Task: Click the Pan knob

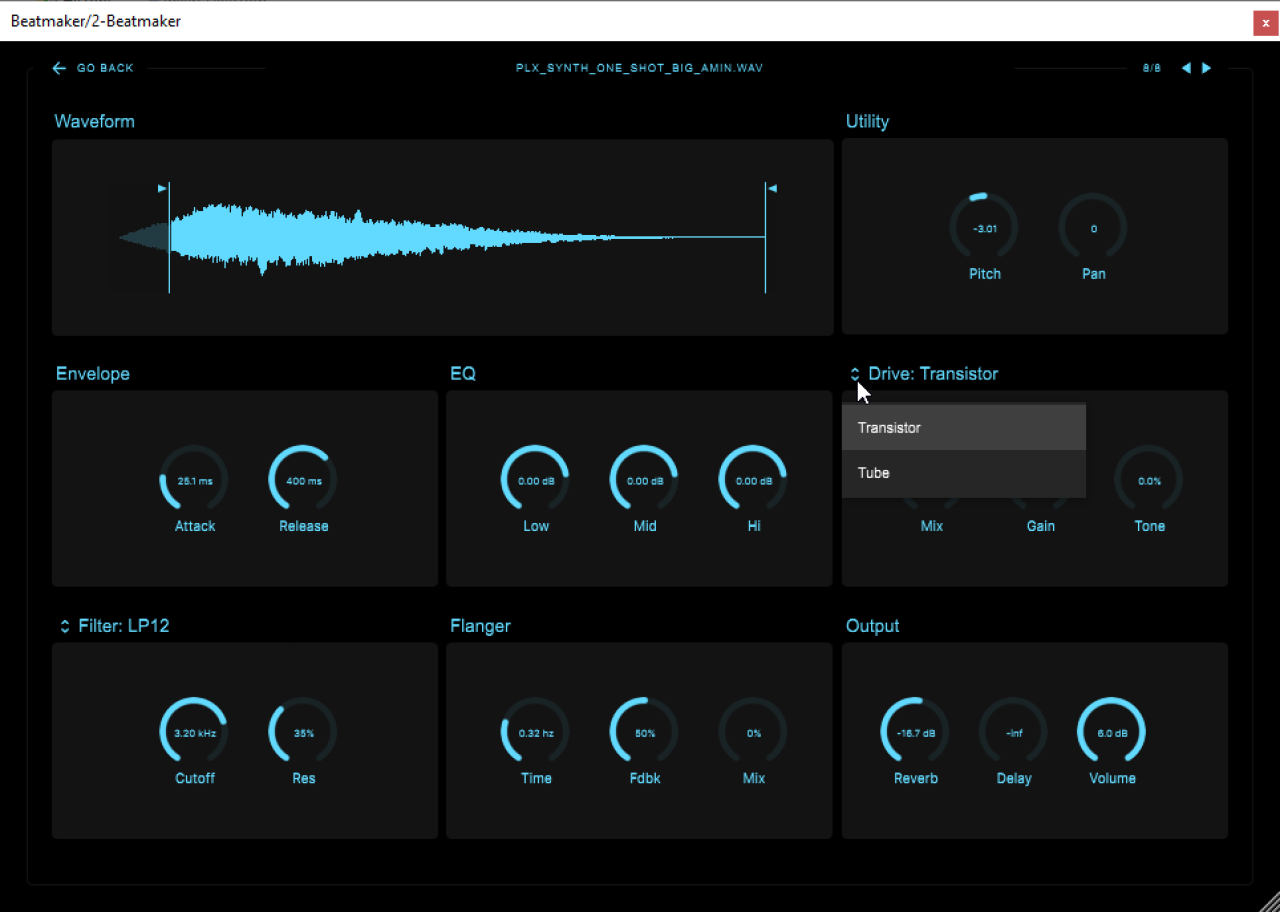Action: tap(1093, 228)
